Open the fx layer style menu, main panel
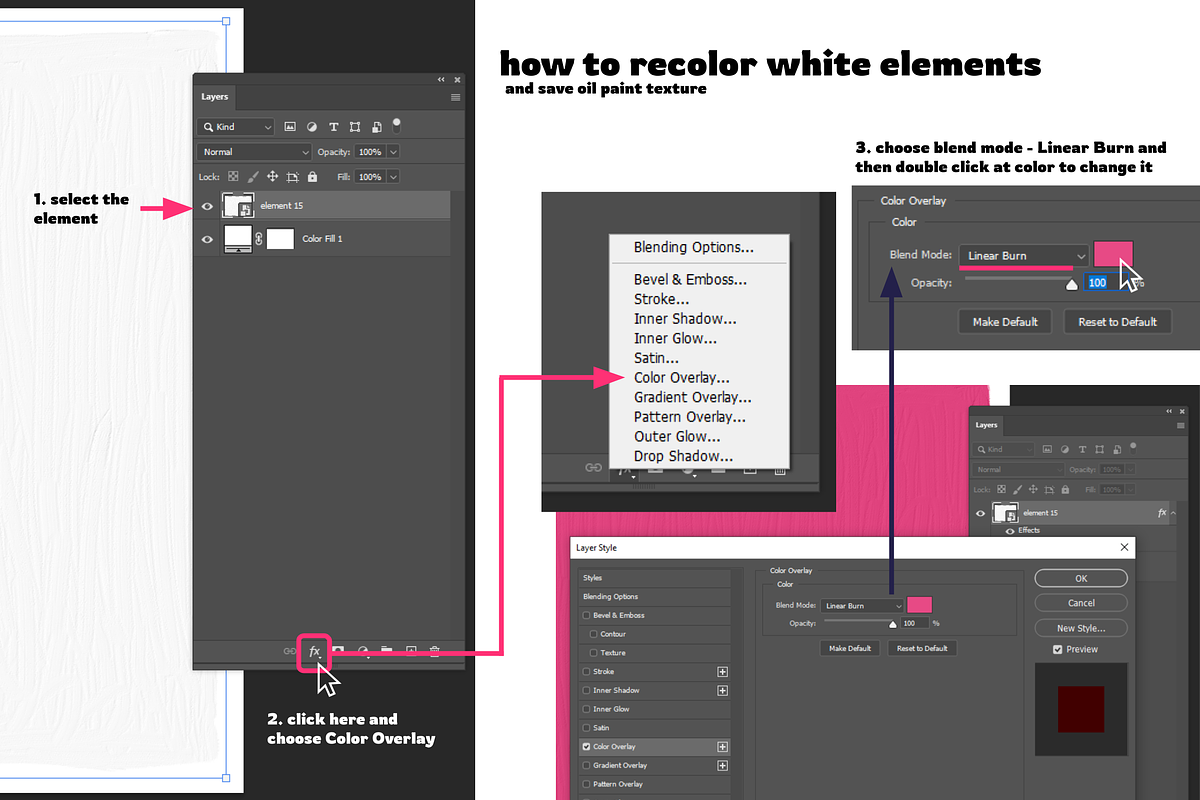 [x=314, y=651]
